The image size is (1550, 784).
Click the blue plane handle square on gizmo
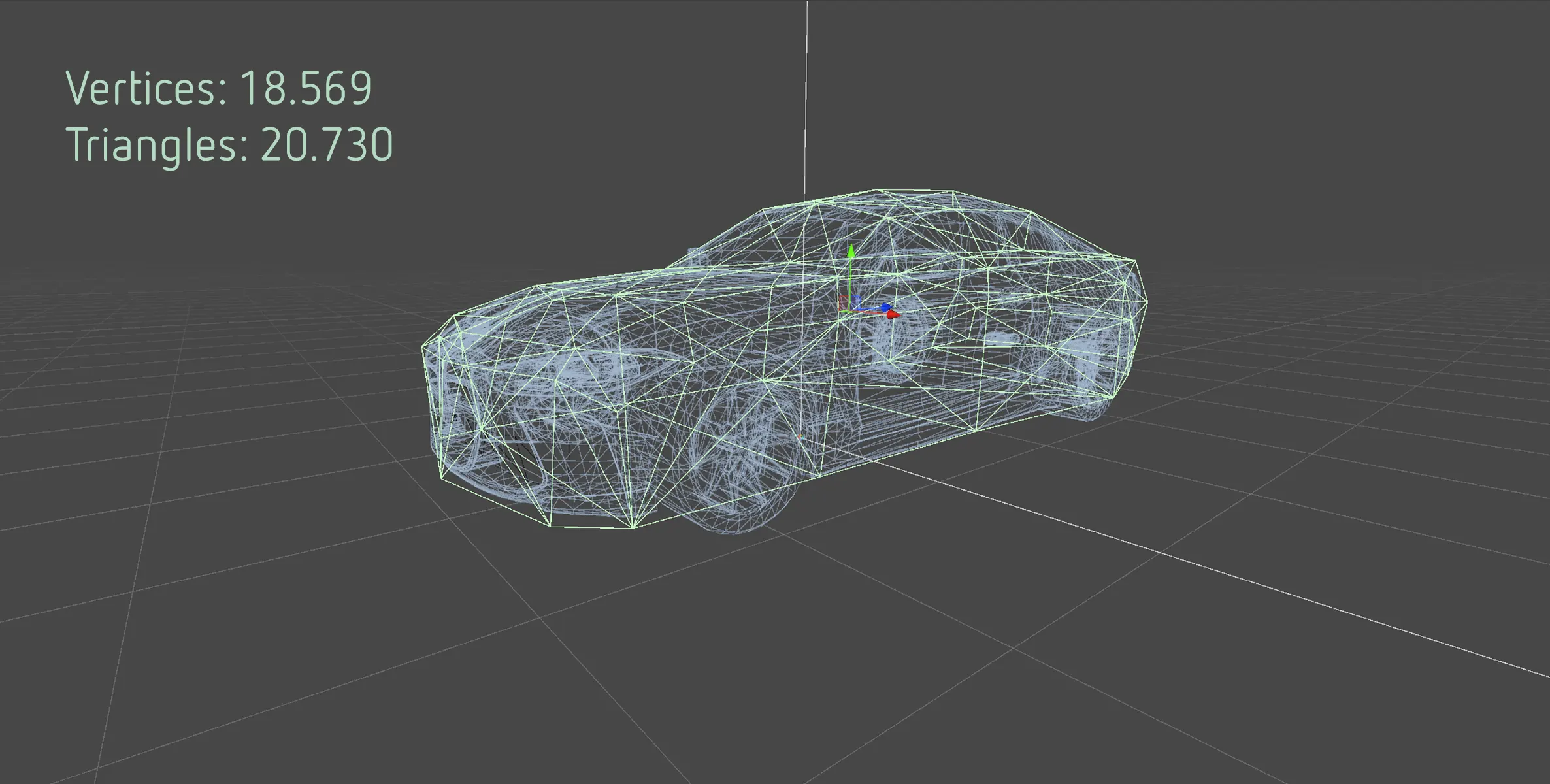point(856,301)
